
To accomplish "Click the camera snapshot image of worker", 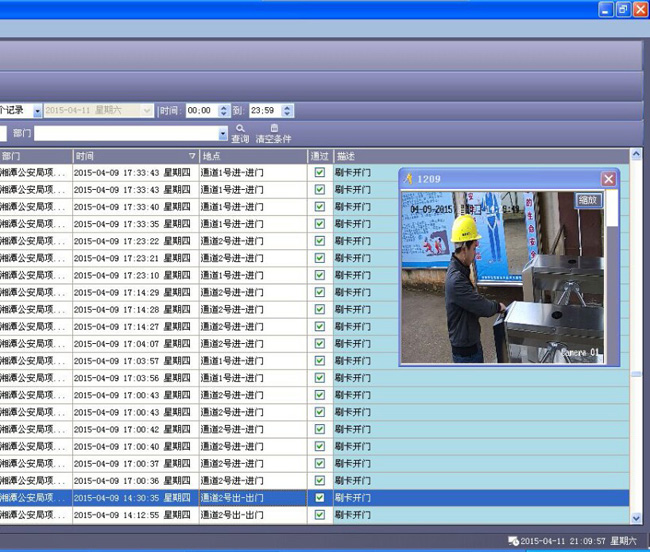I will tap(500, 277).
